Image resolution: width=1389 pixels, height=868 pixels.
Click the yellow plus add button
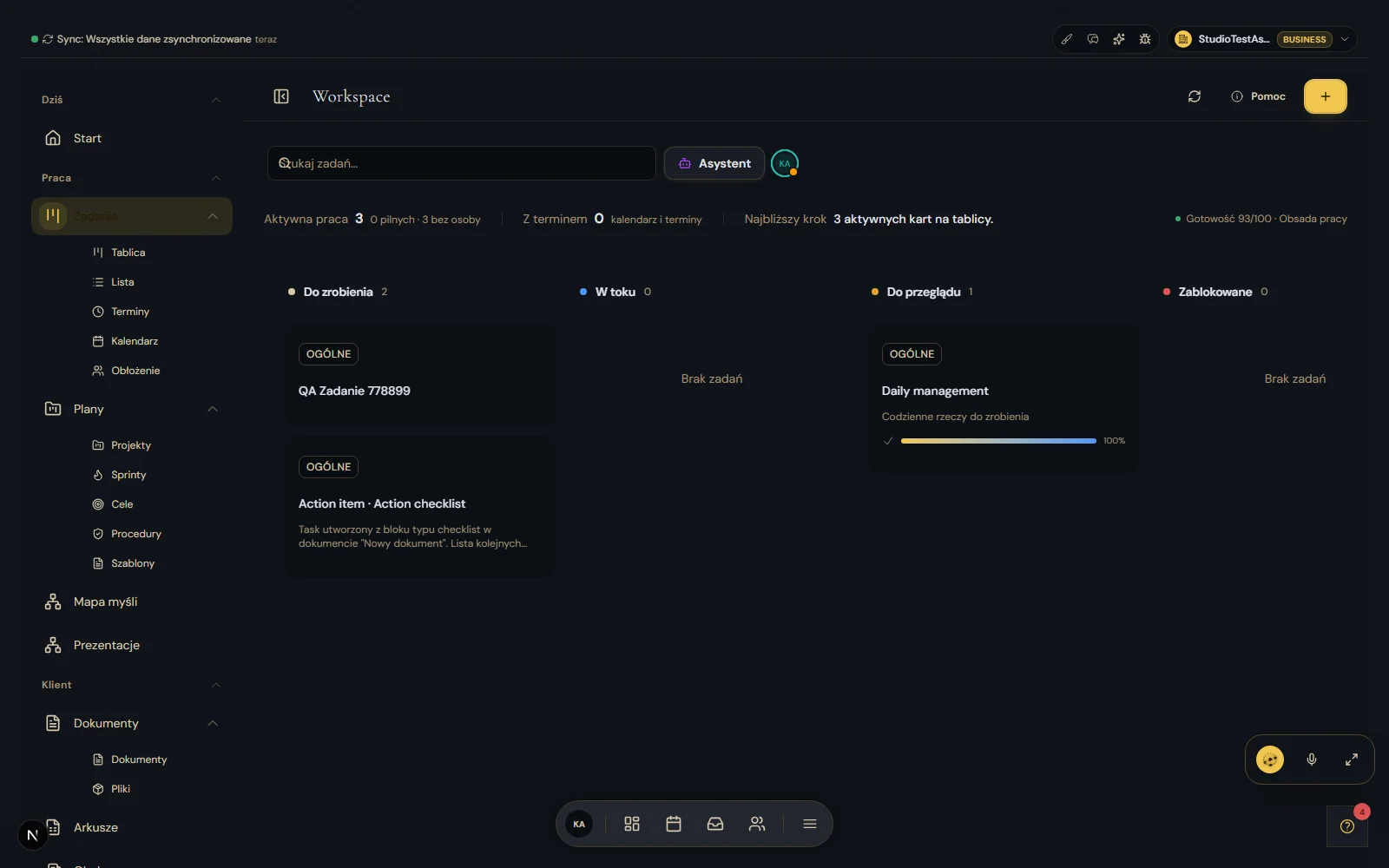1326,96
